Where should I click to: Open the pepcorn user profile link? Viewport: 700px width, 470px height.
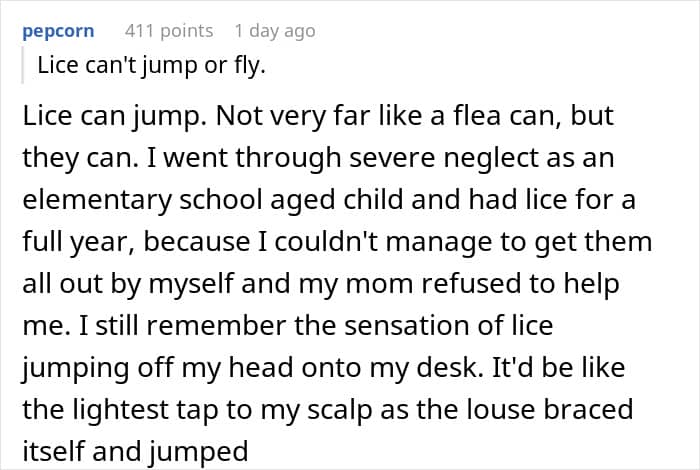click(58, 31)
